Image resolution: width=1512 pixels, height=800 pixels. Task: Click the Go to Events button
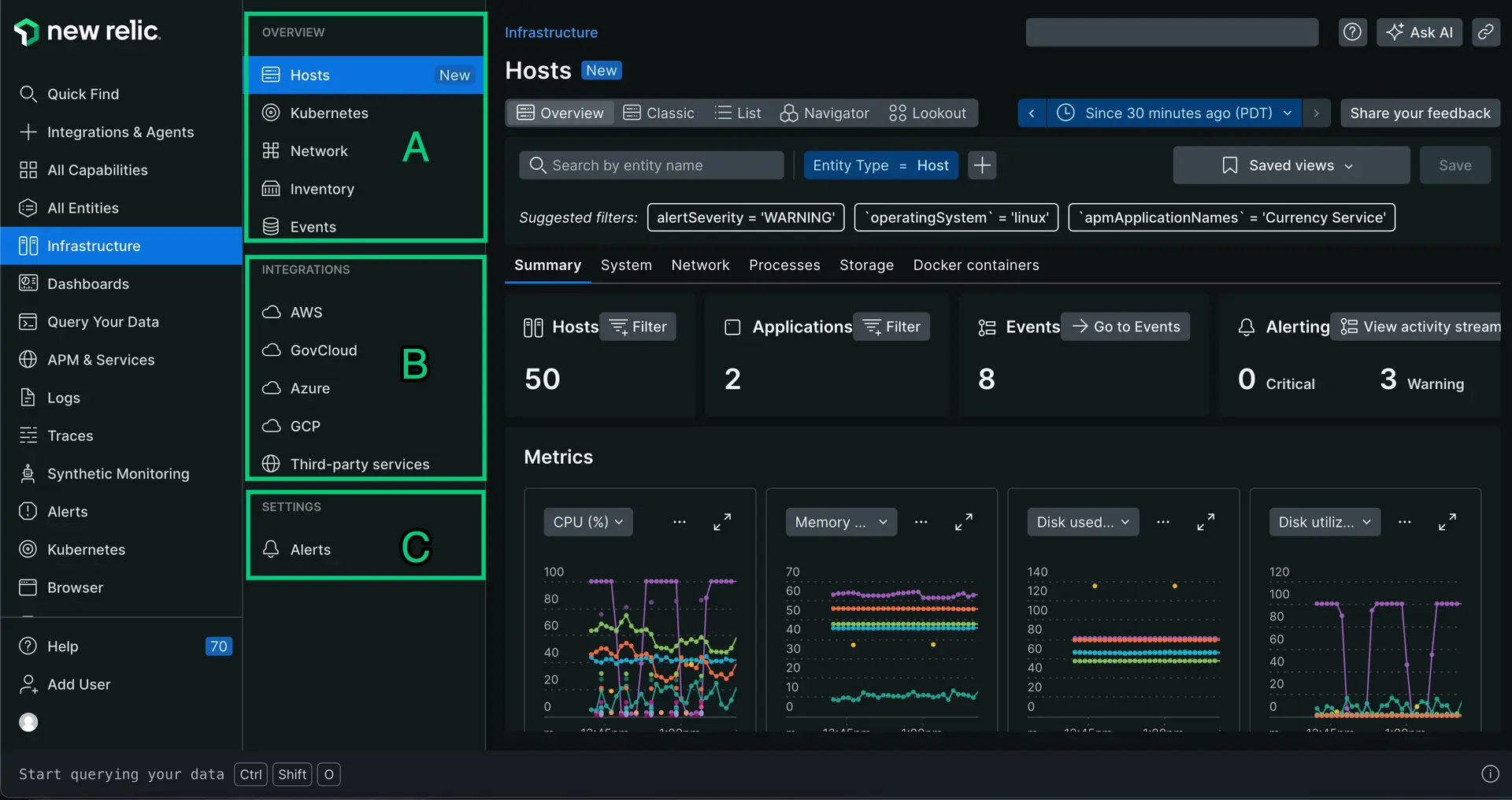pos(1125,327)
